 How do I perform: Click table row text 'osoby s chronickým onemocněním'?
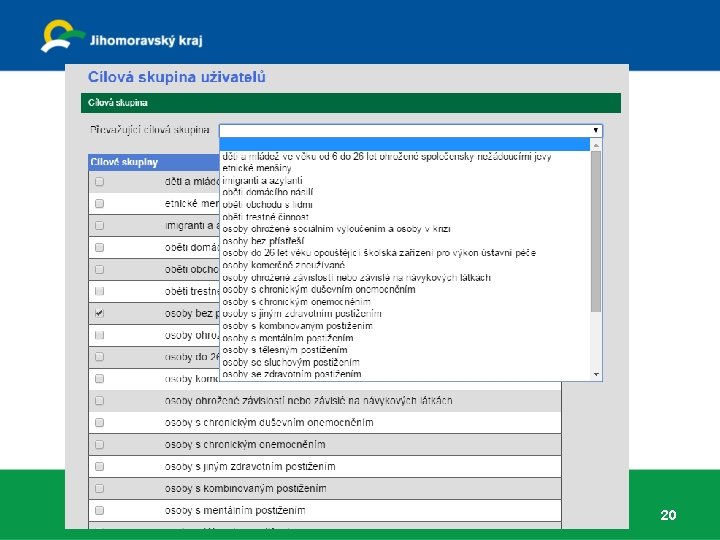pos(245,444)
